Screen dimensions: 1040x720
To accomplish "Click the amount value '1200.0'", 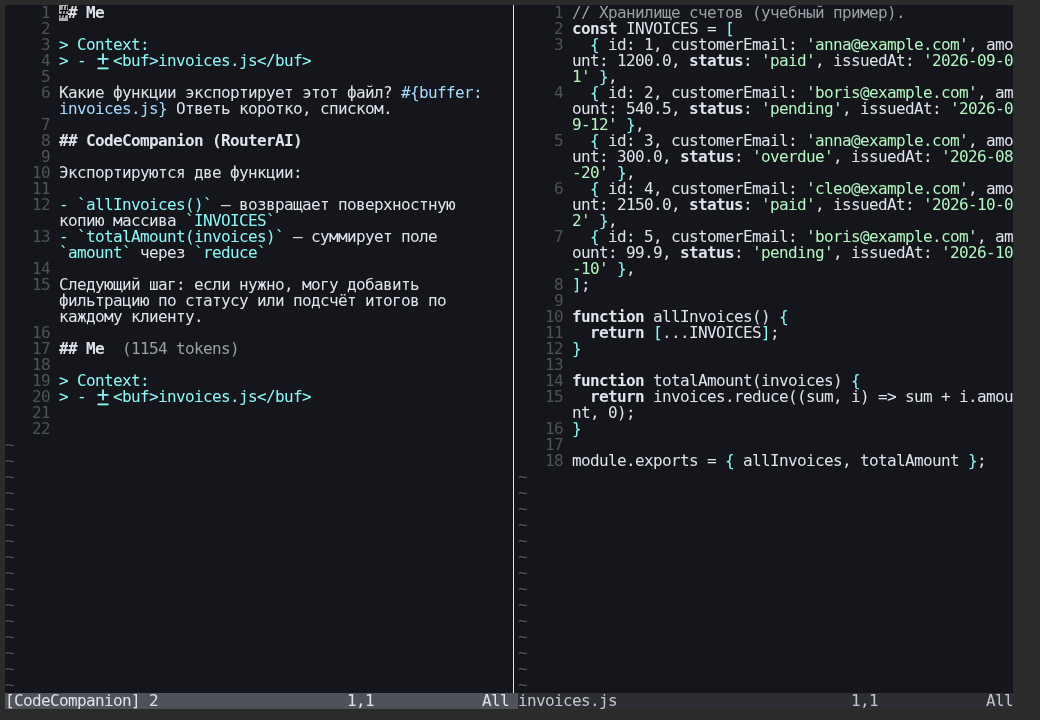I will (643, 61).
